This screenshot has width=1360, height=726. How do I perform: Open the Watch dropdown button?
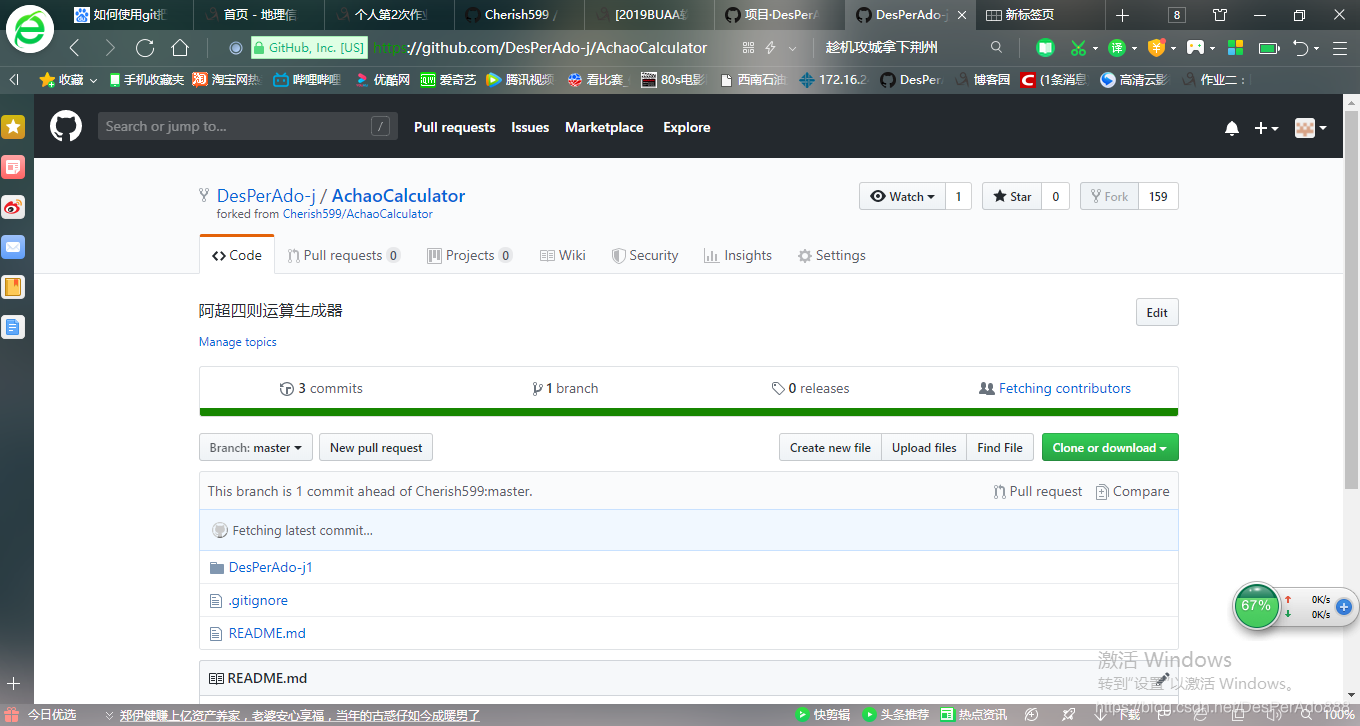coord(902,196)
